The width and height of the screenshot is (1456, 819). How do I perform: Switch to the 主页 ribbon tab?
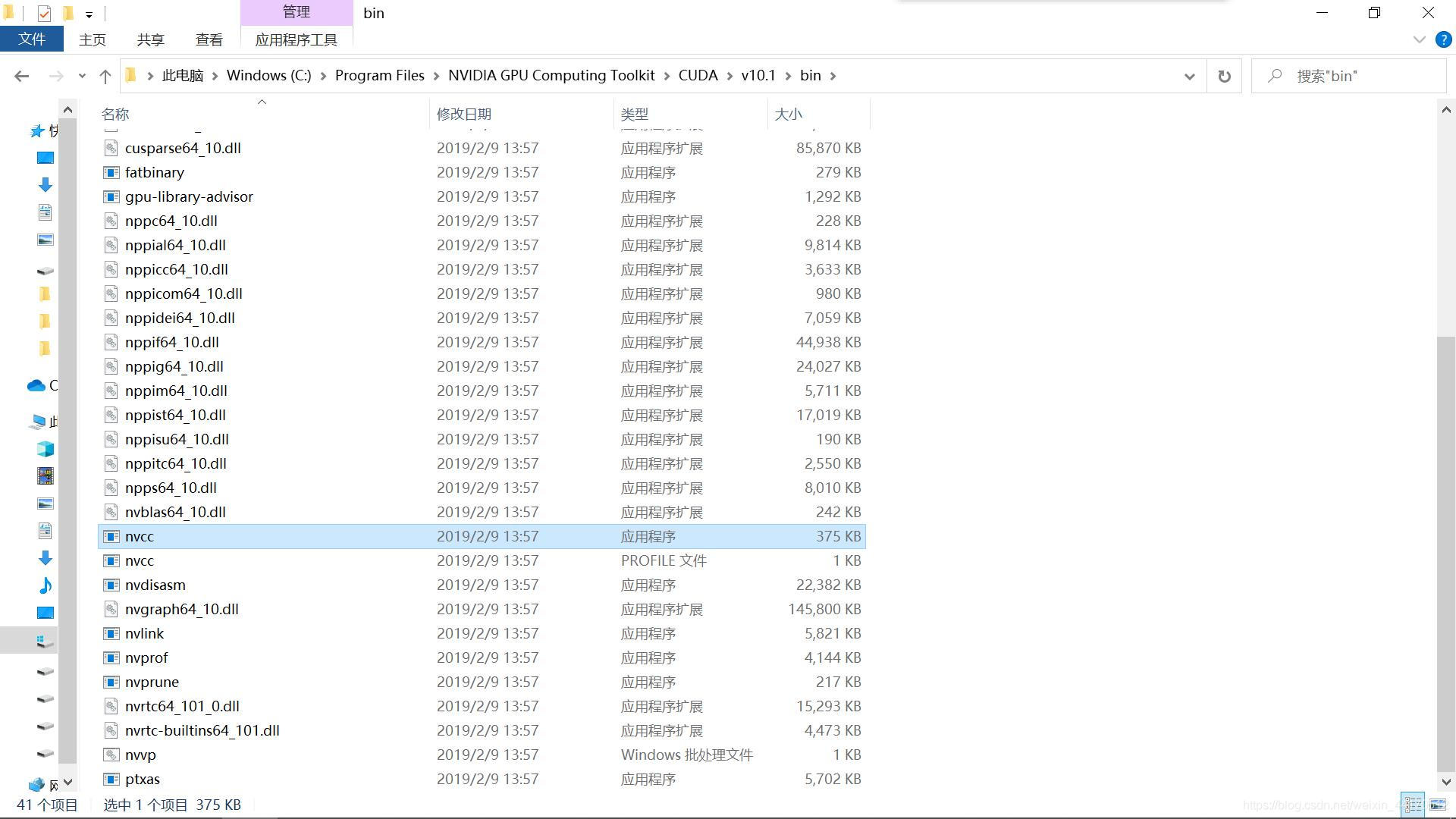pyautogui.click(x=93, y=39)
